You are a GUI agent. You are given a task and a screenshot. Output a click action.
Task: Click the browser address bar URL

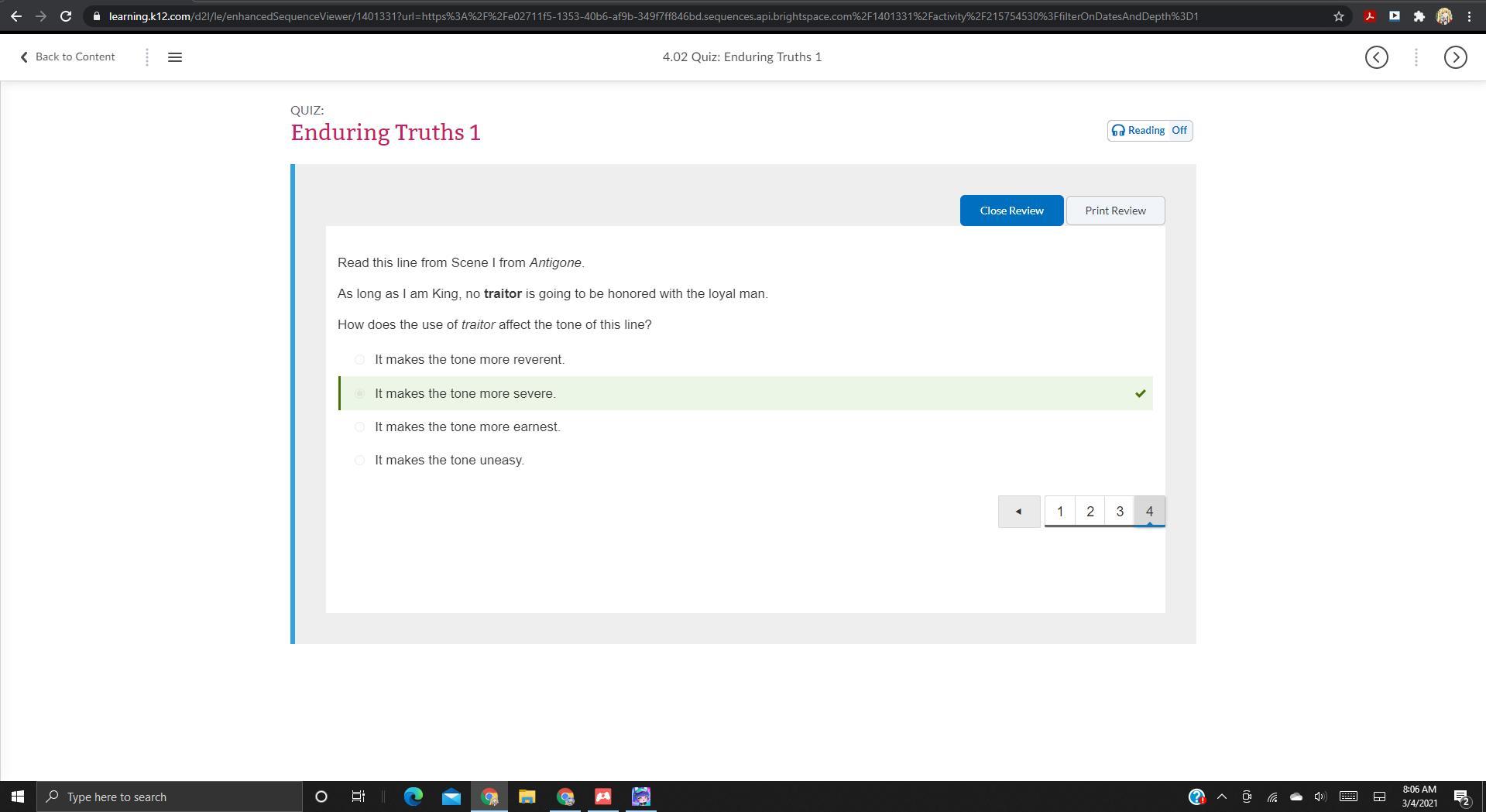click(x=654, y=16)
